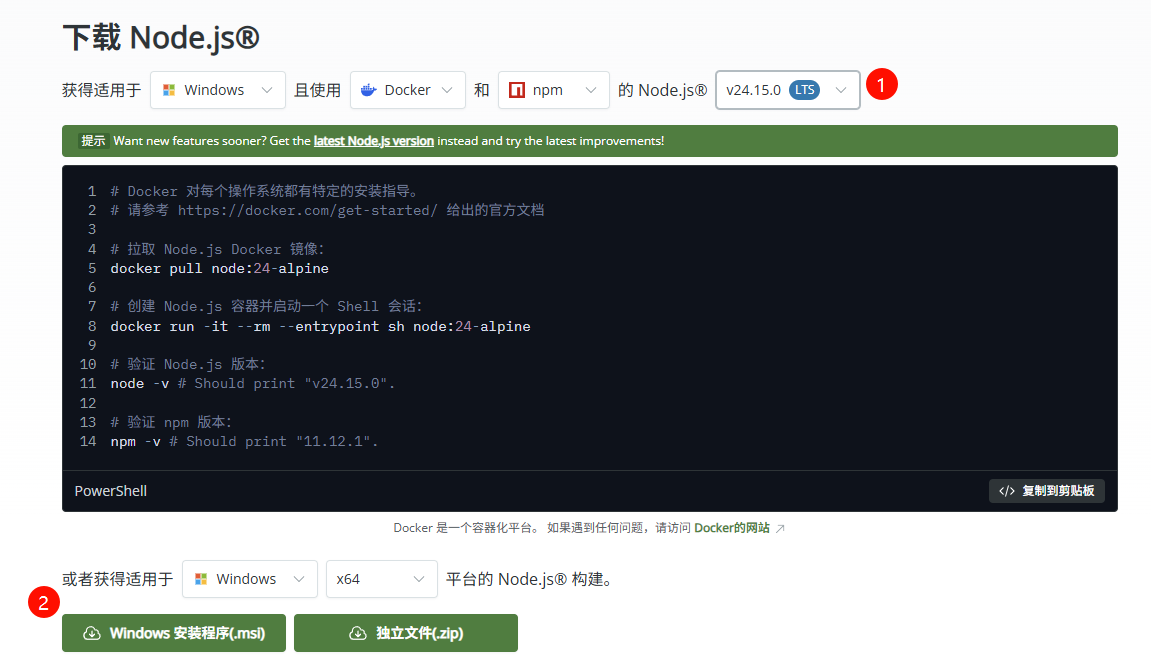The height and width of the screenshot is (668, 1151).
Task: Open the npm package manager dropdown
Action: tap(553, 90)
